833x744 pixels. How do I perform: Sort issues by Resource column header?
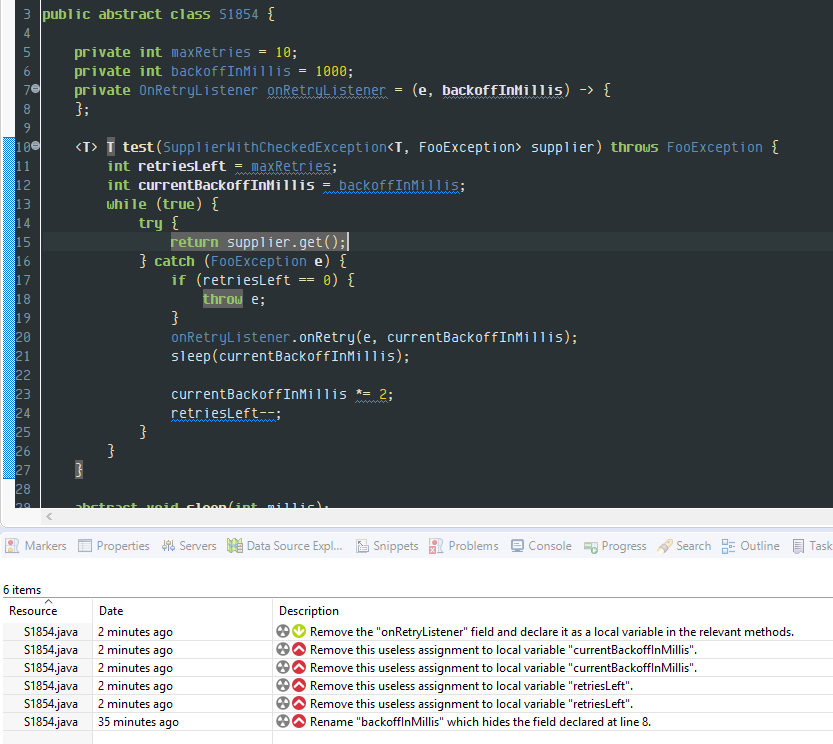[33, 611]
